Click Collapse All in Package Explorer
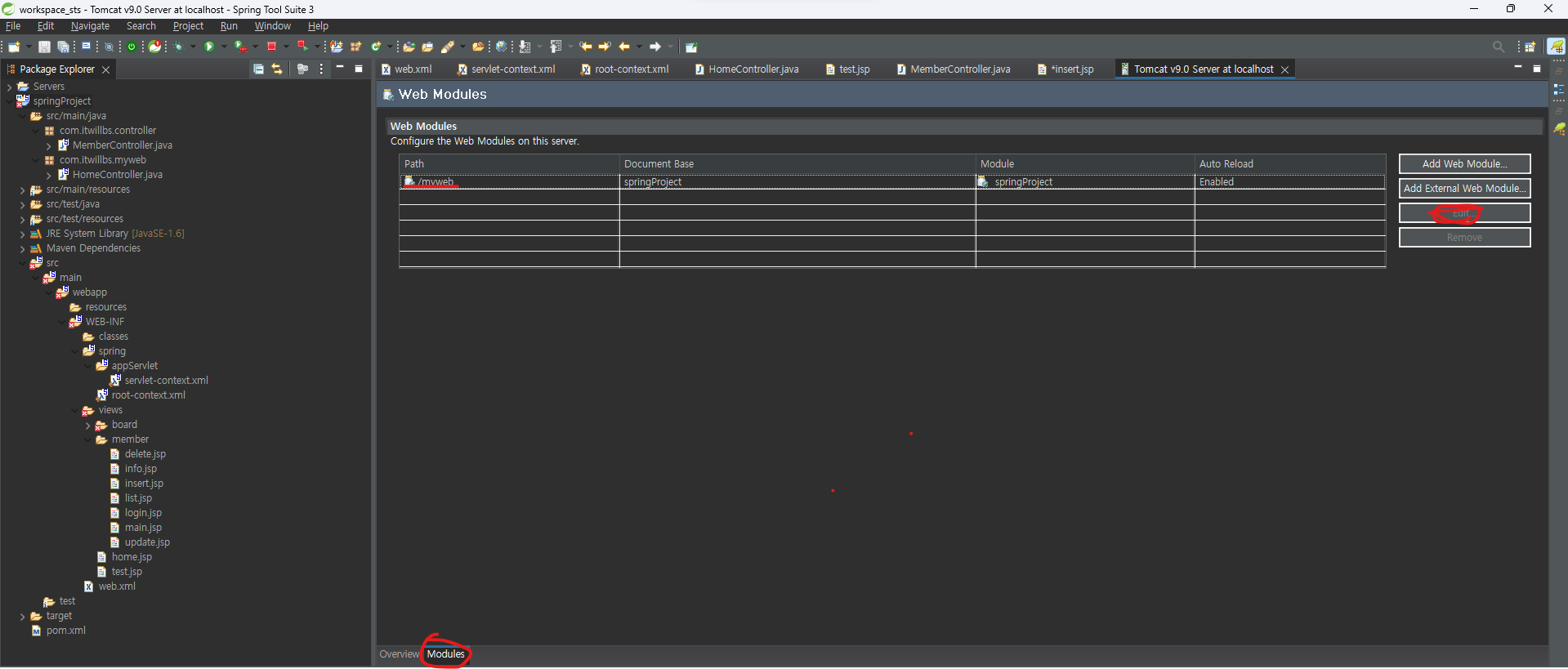Image resolution: width=1568 pixels, height=669 pixels. [x=258, y=69]
